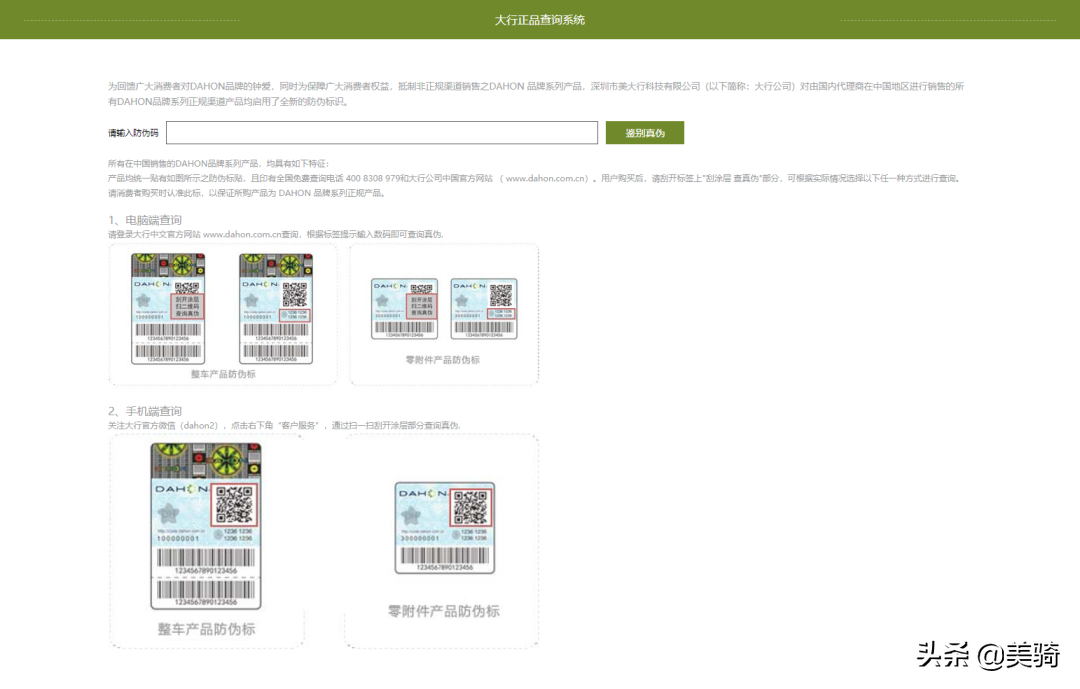This screenshot has height=689, width=1080.
Task: Open desktop-section parts label with scratch-coating text
Action: pyautogui.click(x=404, y=309)
